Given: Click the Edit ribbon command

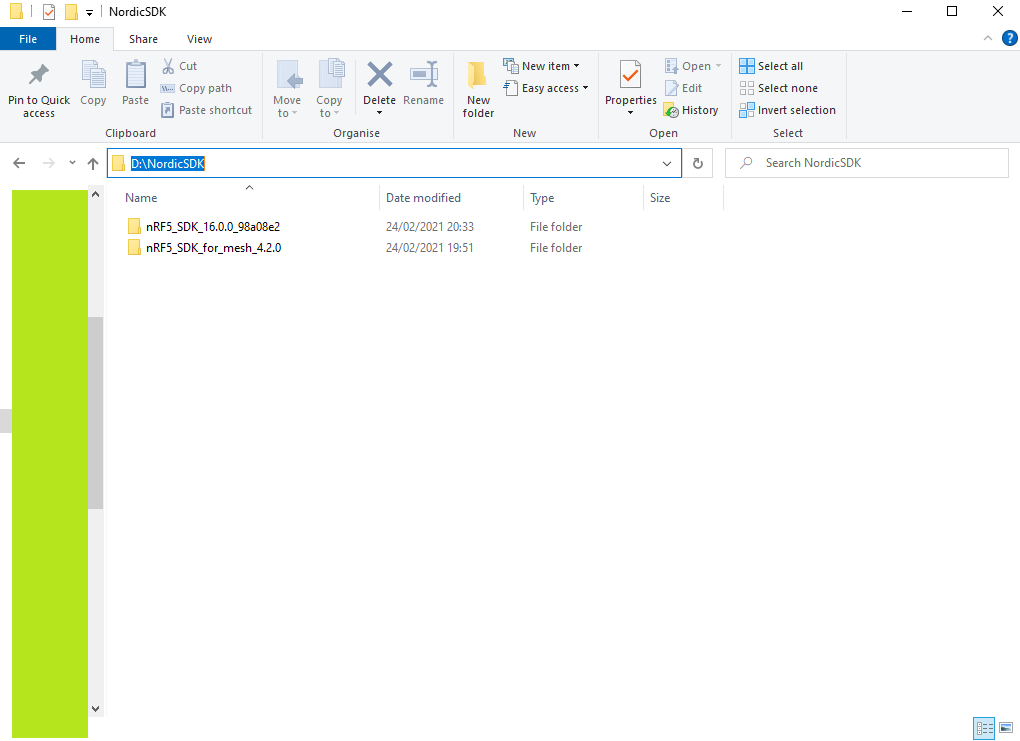Looking at the screenshot, I should (x=684, y=88).
